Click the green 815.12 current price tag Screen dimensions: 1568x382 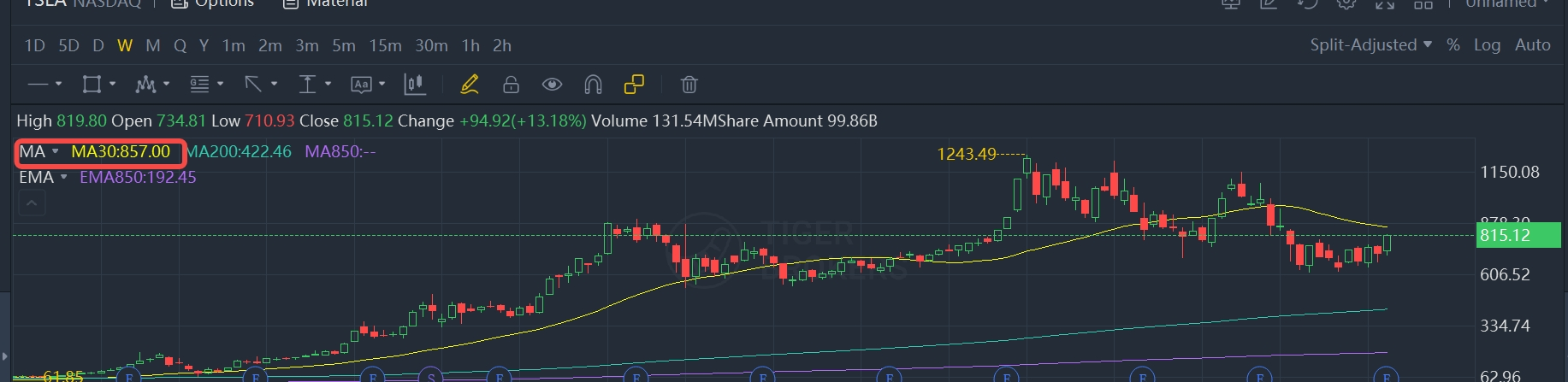1518,235
